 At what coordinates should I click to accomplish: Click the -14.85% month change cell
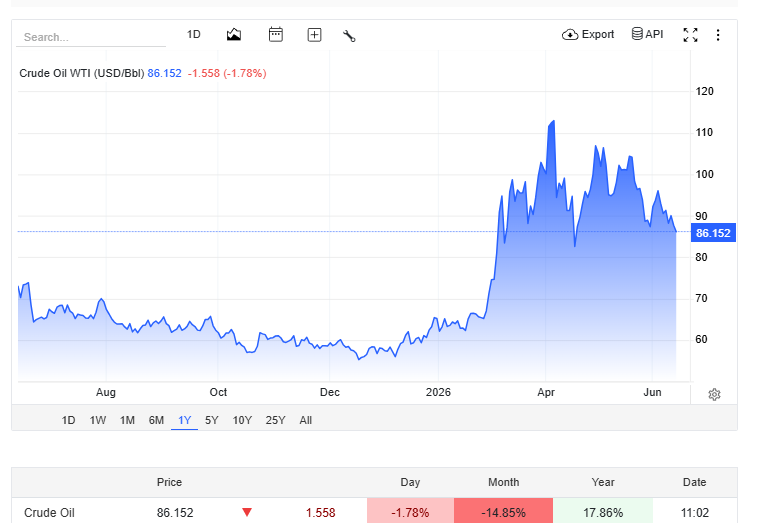(504, 512)
